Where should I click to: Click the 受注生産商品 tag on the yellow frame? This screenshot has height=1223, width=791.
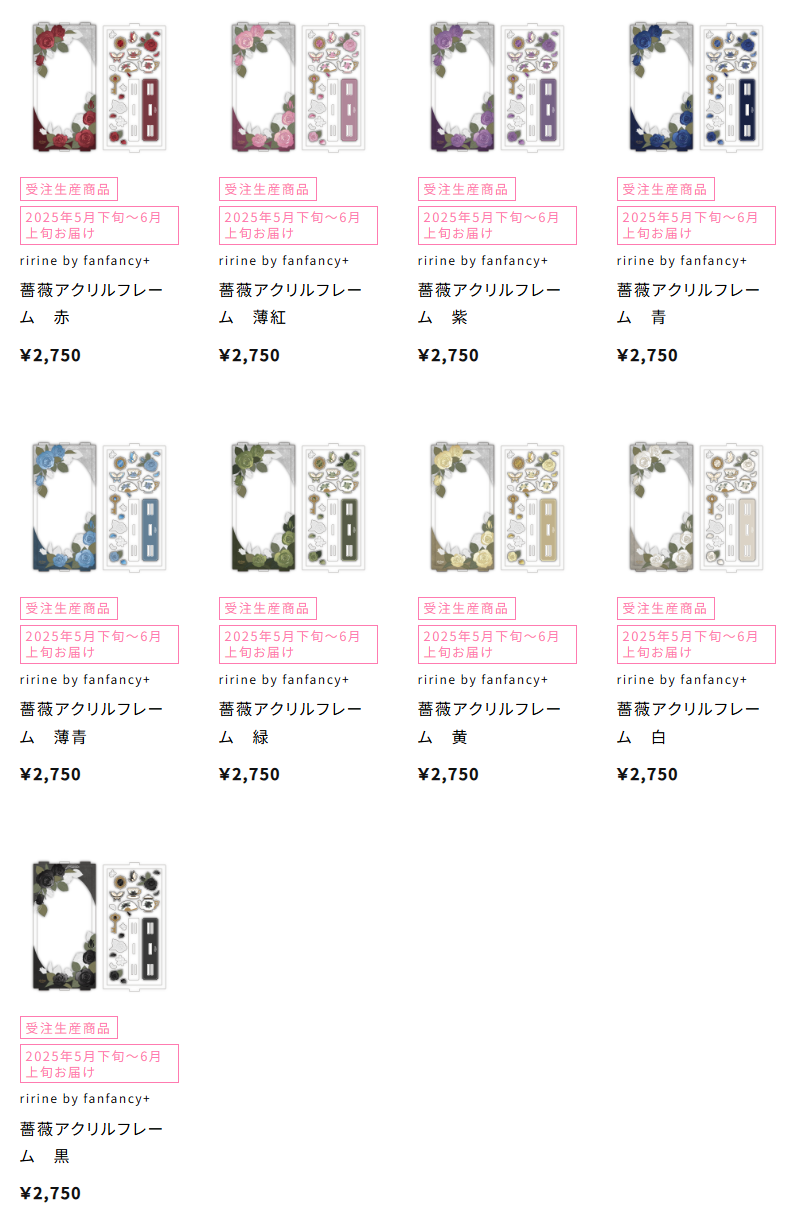point(467,608)
